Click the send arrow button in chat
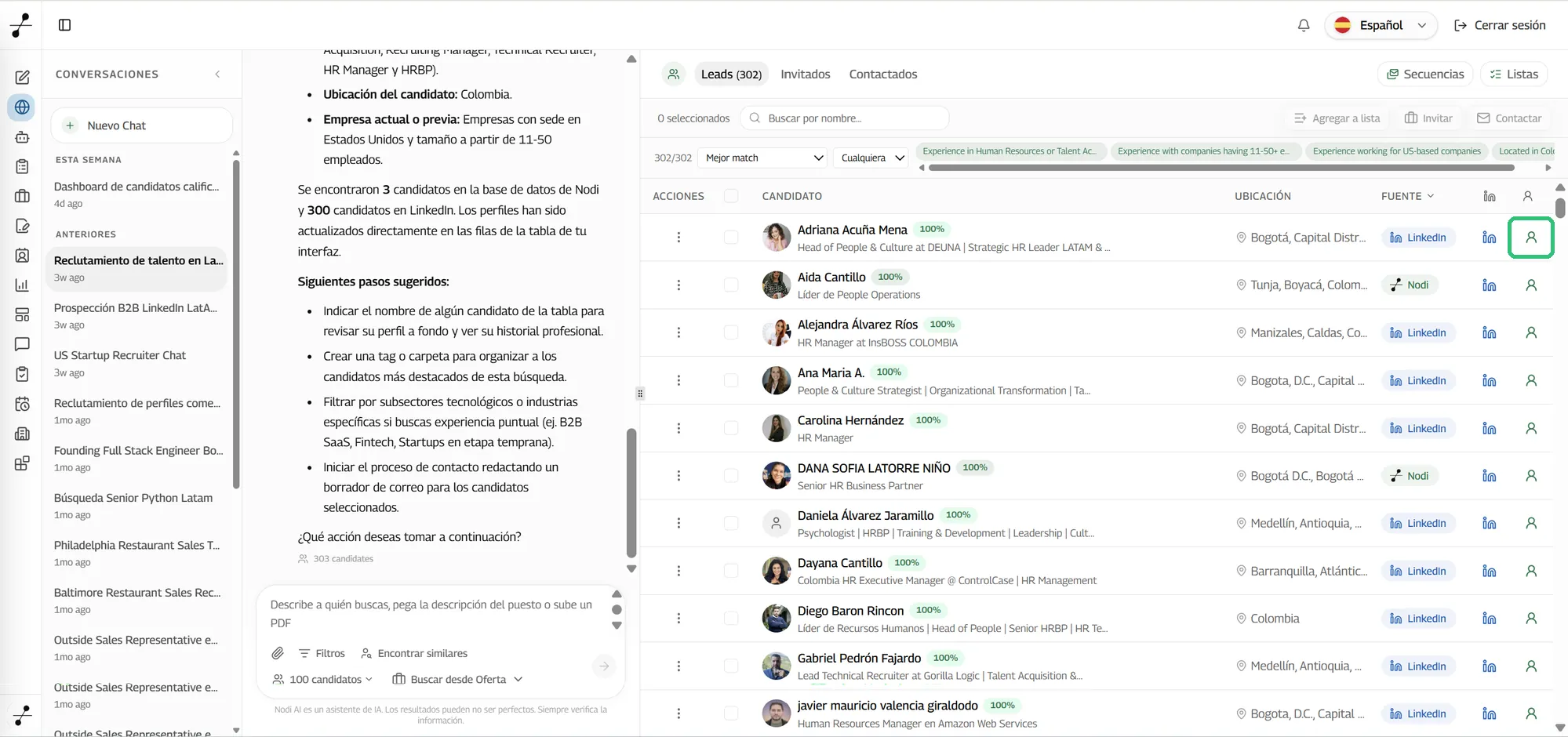1568x737 pixels. pos(604,666)
